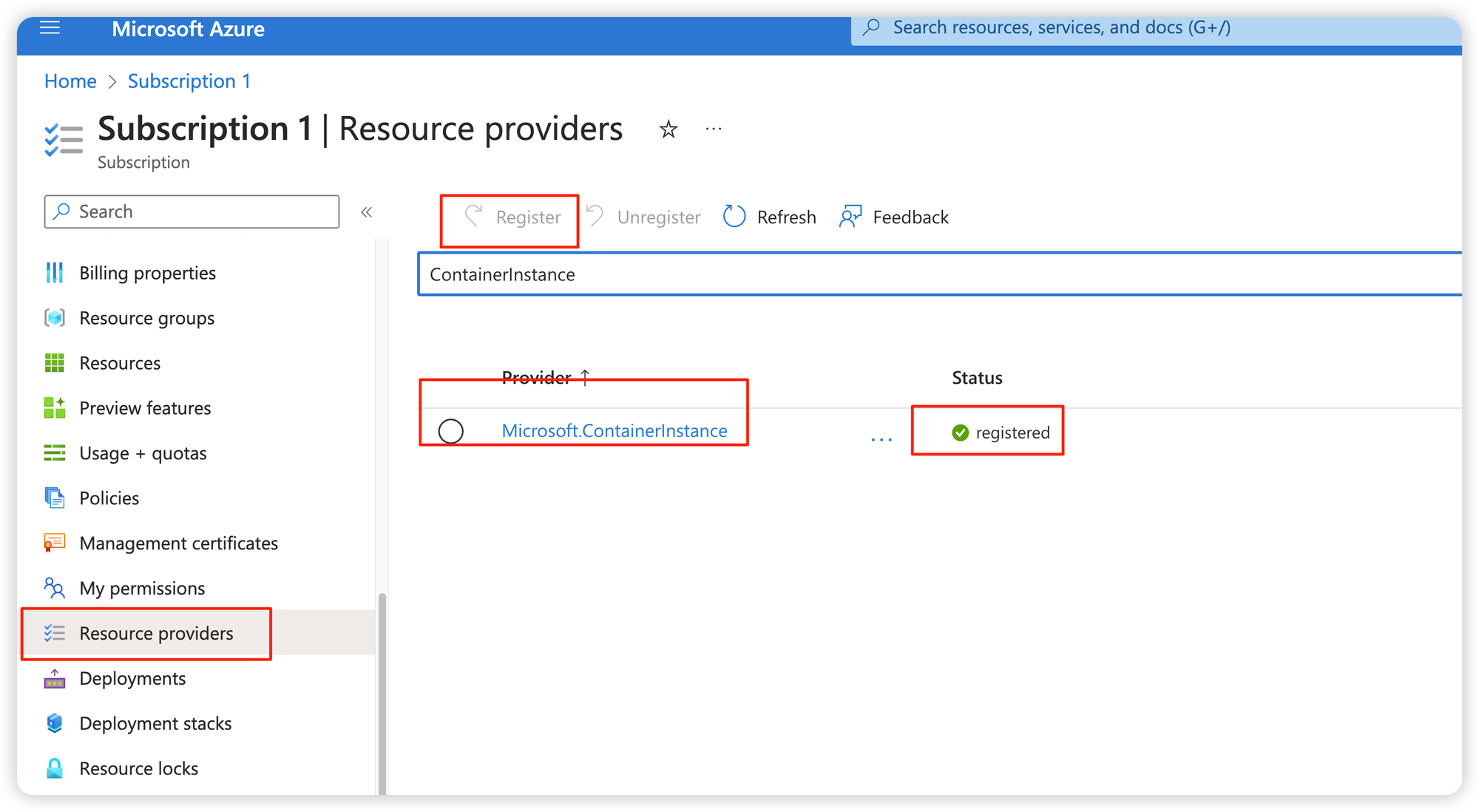Image resolution: width=1479 pixels, height=812 pixels.
Task: Collapse the sidebar with the double chevron
Action: (x=366, y=212)
